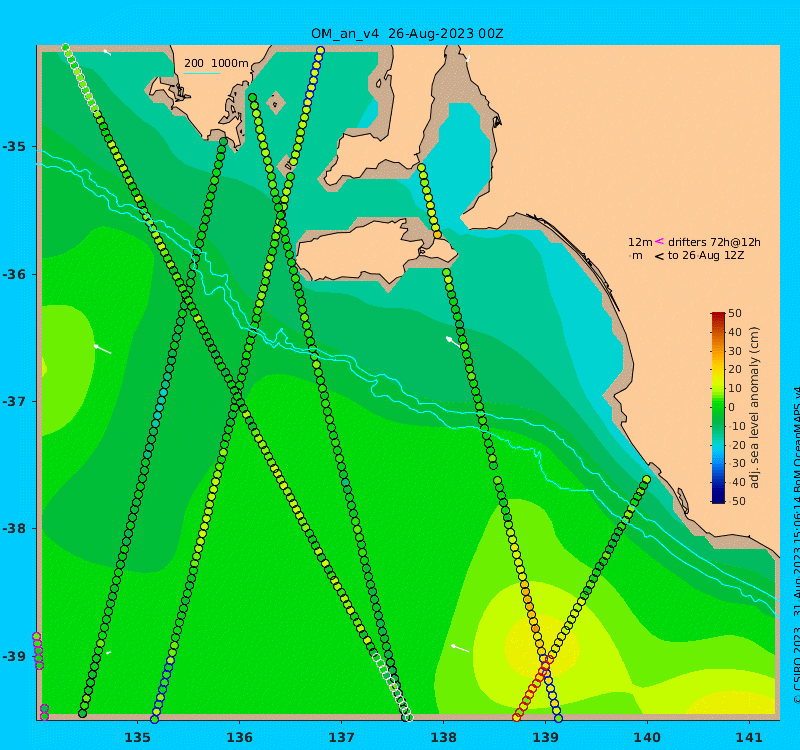This screenshot has width=800, height=750.
Task: Click the black arrow symbol in legend
Action: click(x=659, y=256)
